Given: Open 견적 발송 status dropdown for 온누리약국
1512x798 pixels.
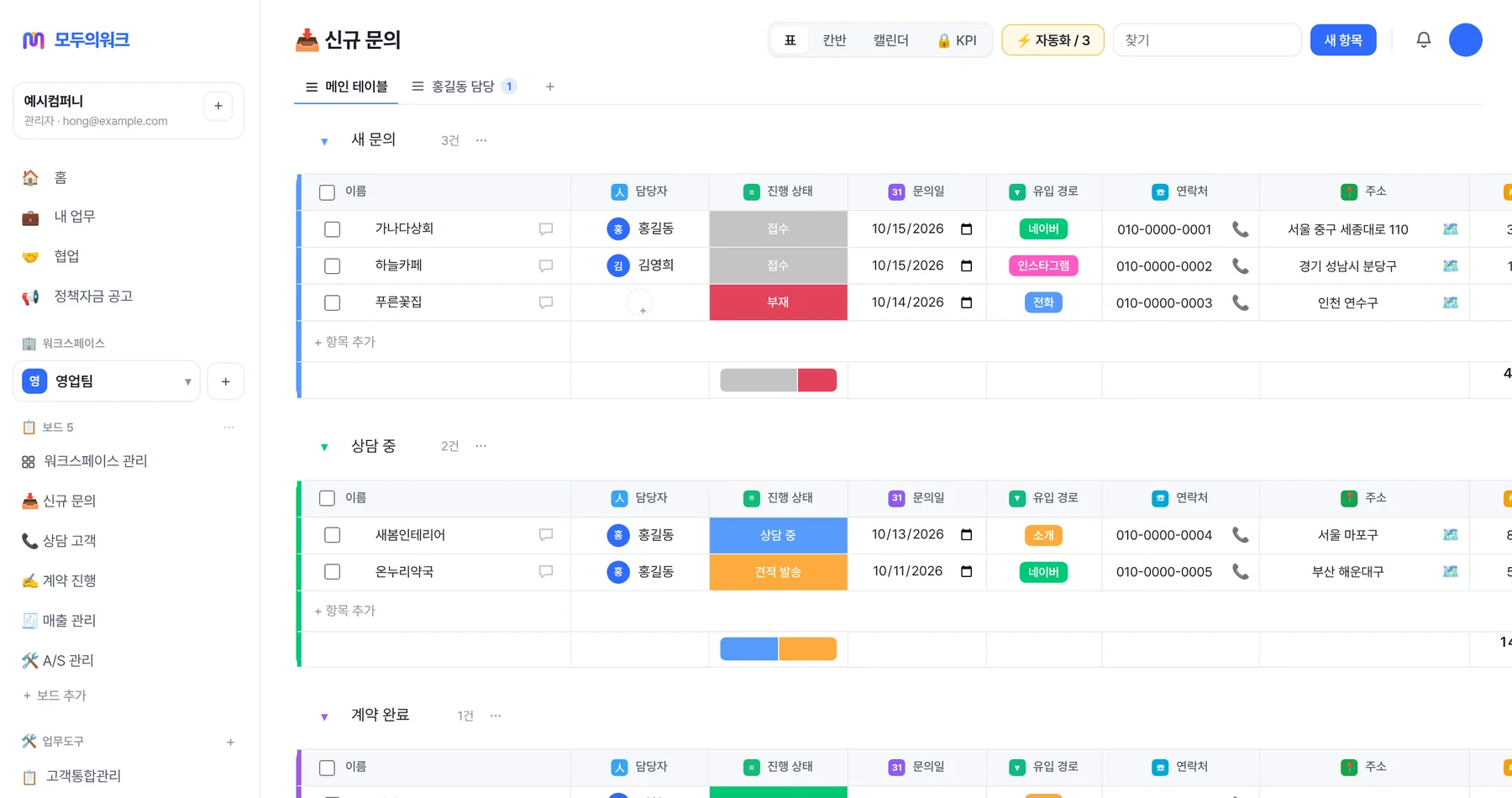Looking at the screenshot, I should tap(778, 571).
